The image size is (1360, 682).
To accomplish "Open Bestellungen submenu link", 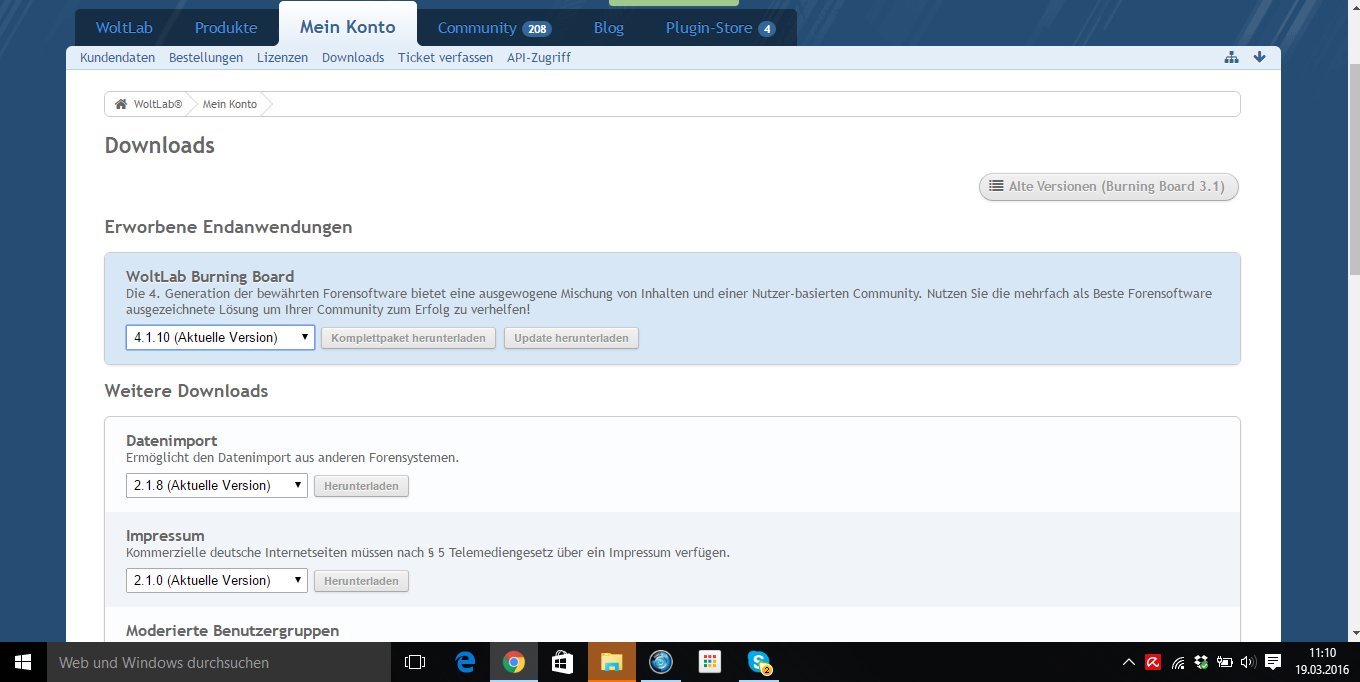I will point(206,58).
